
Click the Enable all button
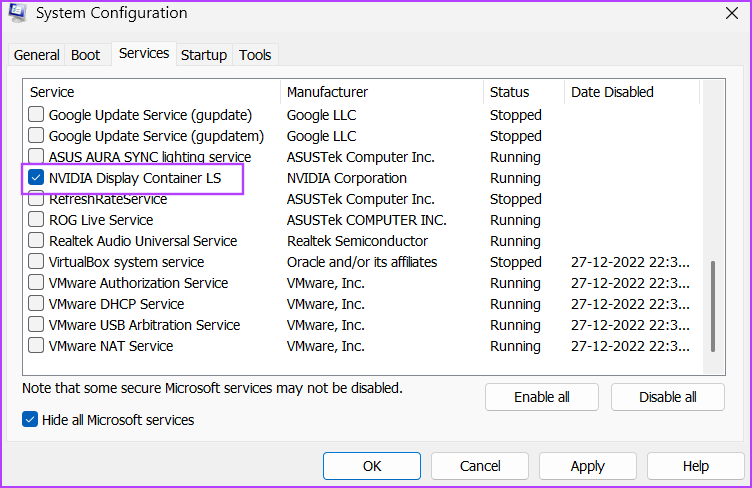[x=542, y=397]
